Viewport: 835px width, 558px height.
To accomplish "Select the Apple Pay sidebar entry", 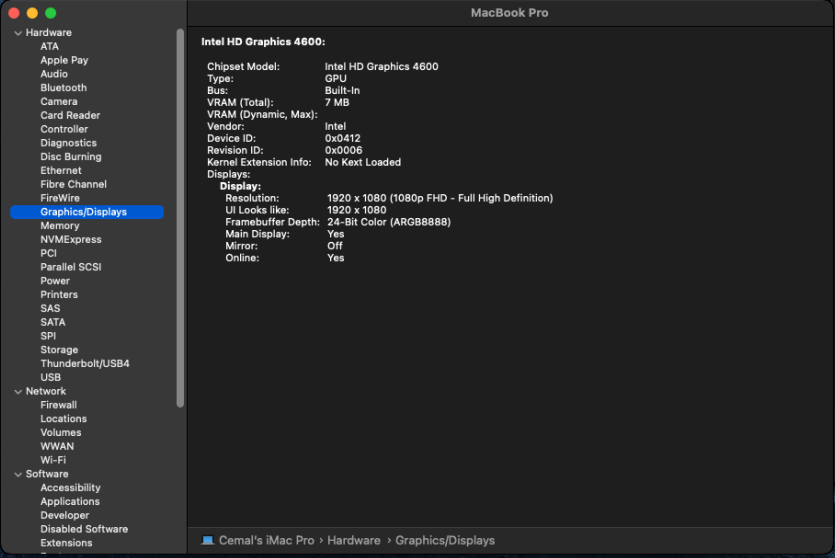I will [x=64, y=60].
